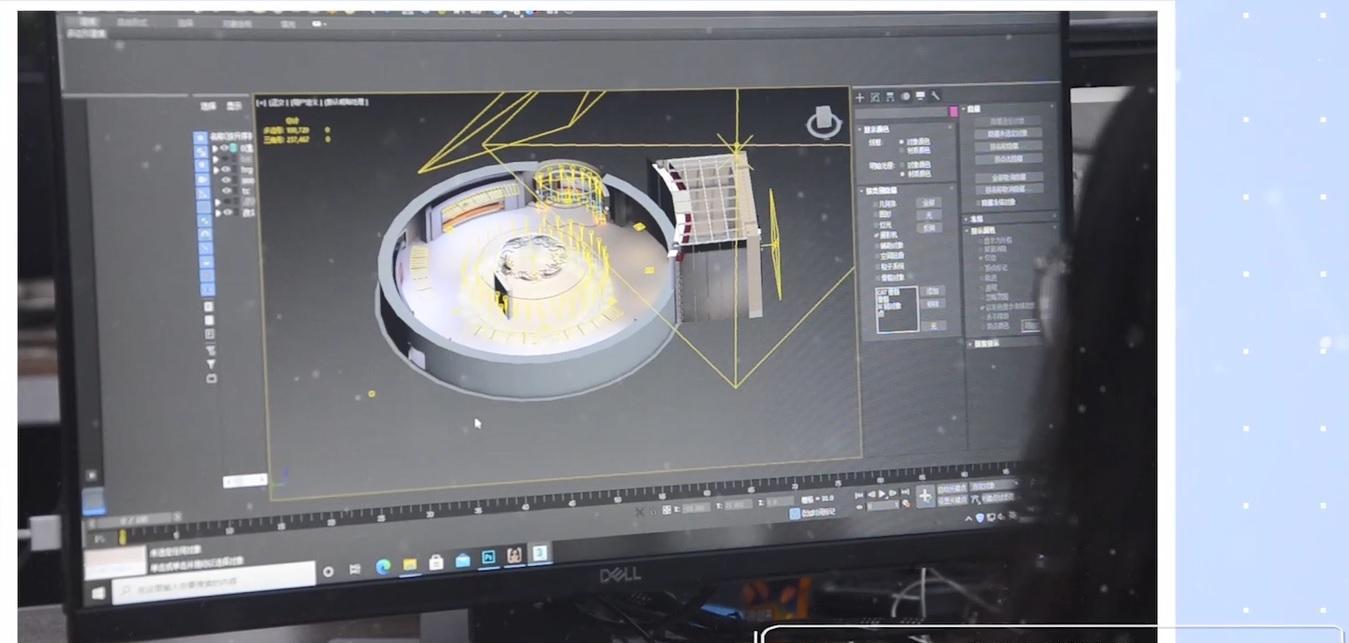Toggle Helpers checkbox in Hide by Category

(x=876, y=246)
